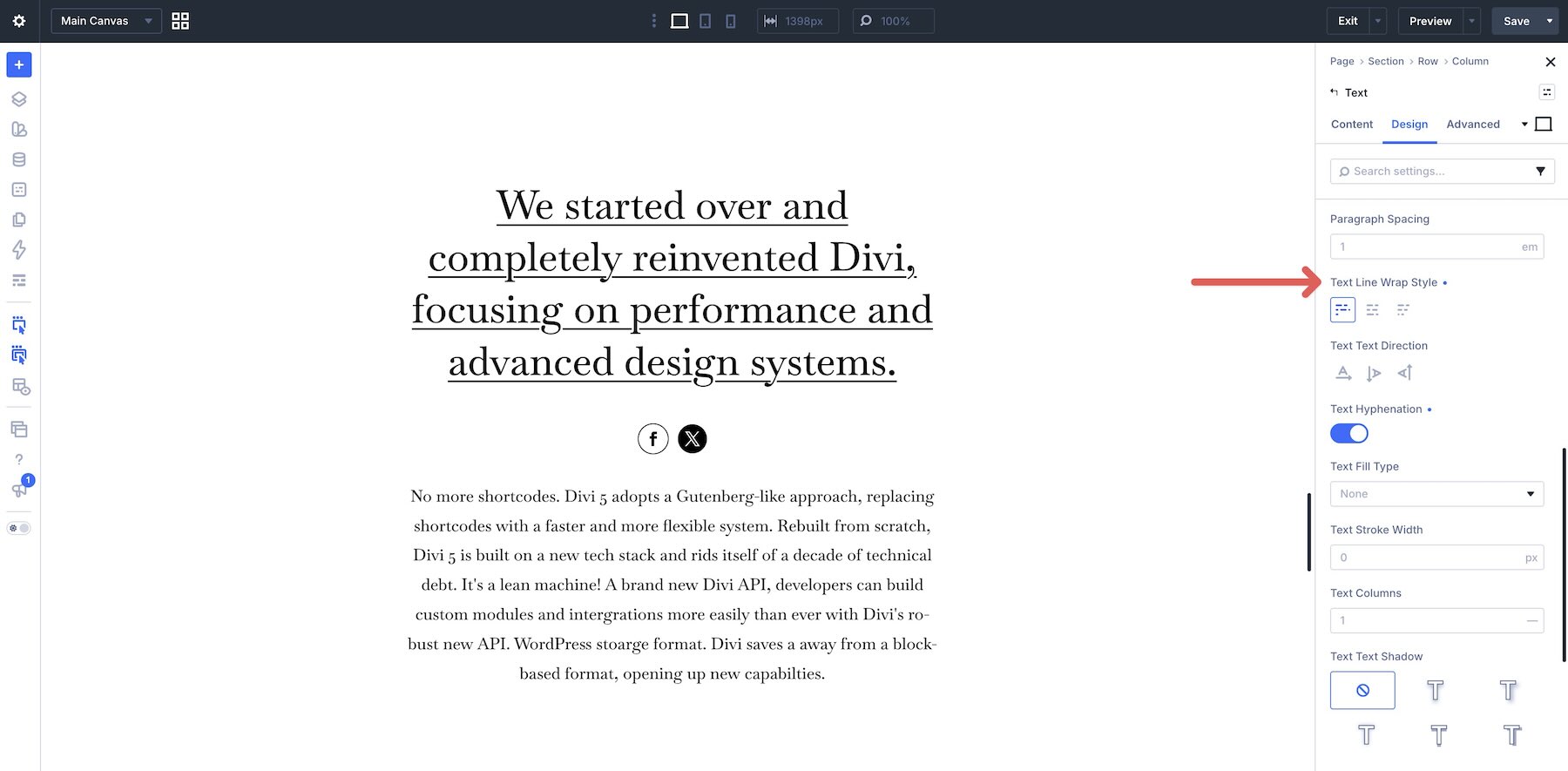Open the builder settings gear
The height and width of the screenshot is (771, 1568).
point(19,21)
